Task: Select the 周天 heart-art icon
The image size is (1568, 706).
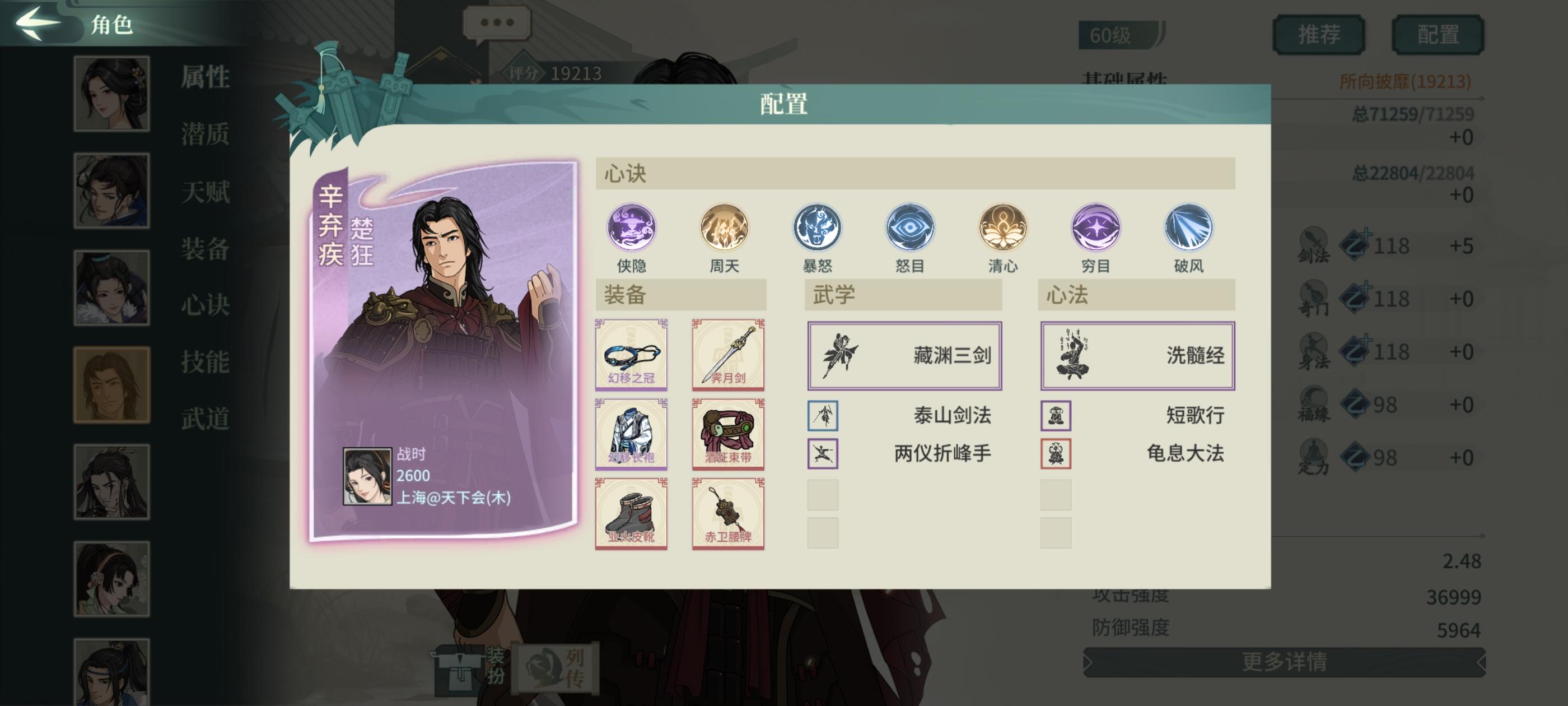Action: point(724,228)
